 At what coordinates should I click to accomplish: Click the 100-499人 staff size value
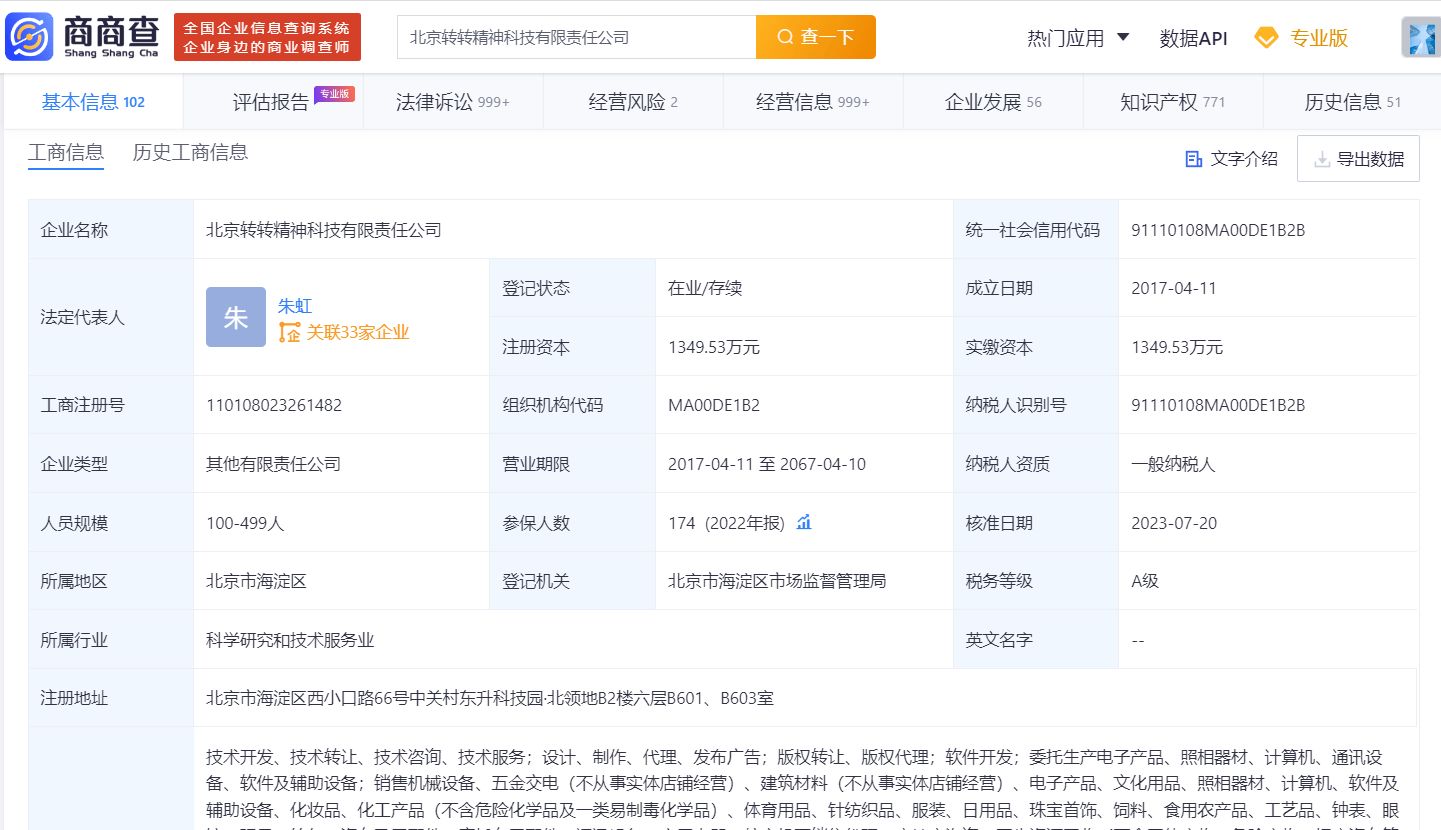245,522
